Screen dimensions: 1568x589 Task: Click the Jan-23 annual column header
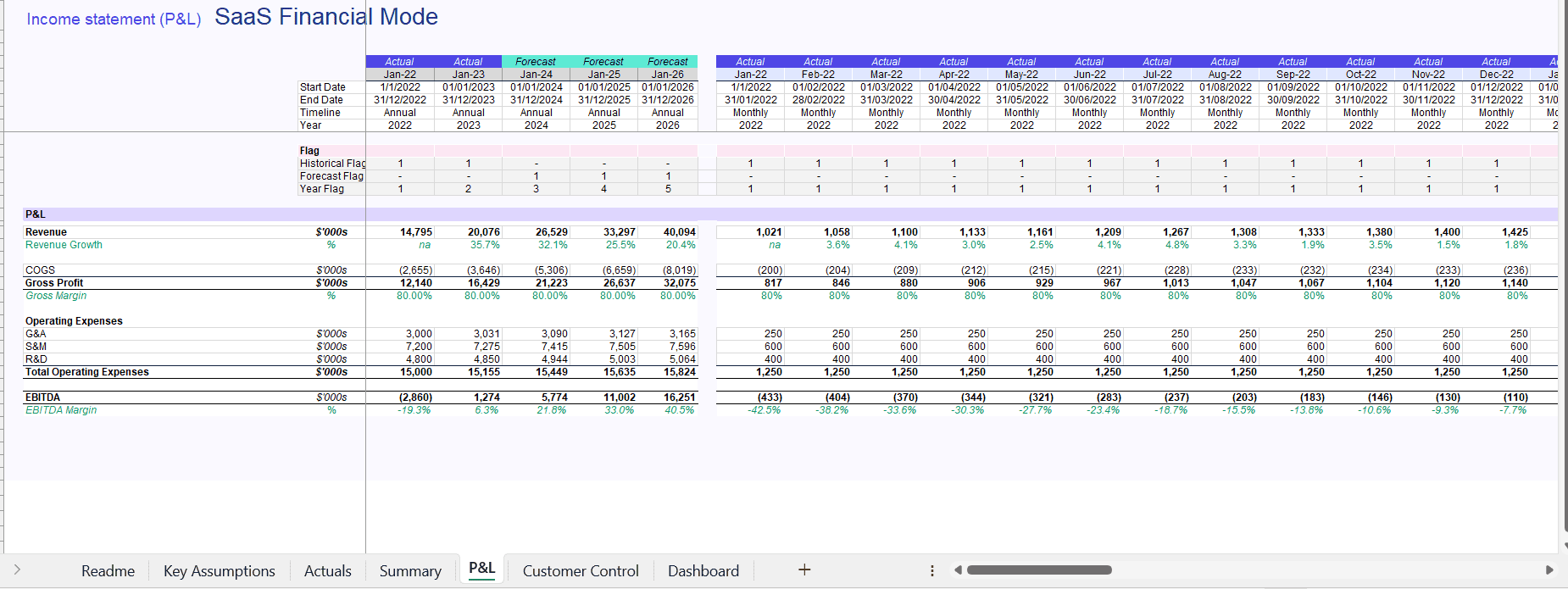pos(468,75)
